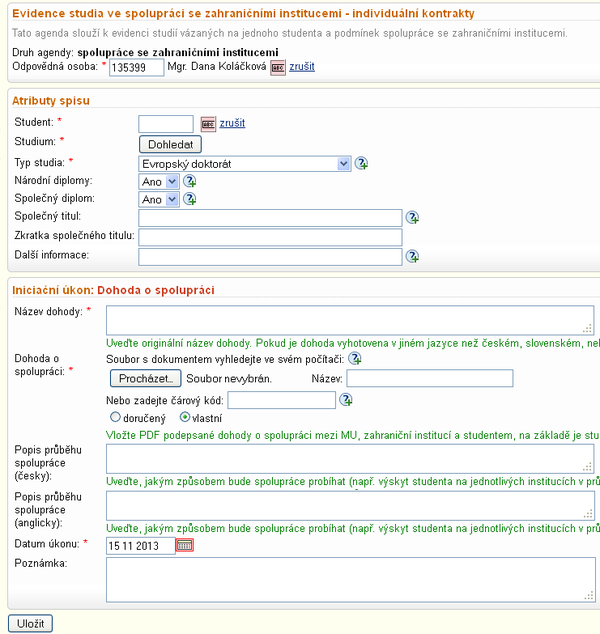Select the vlastní radio option
This screenshot has height=634, width=600.
click(185, 417)
